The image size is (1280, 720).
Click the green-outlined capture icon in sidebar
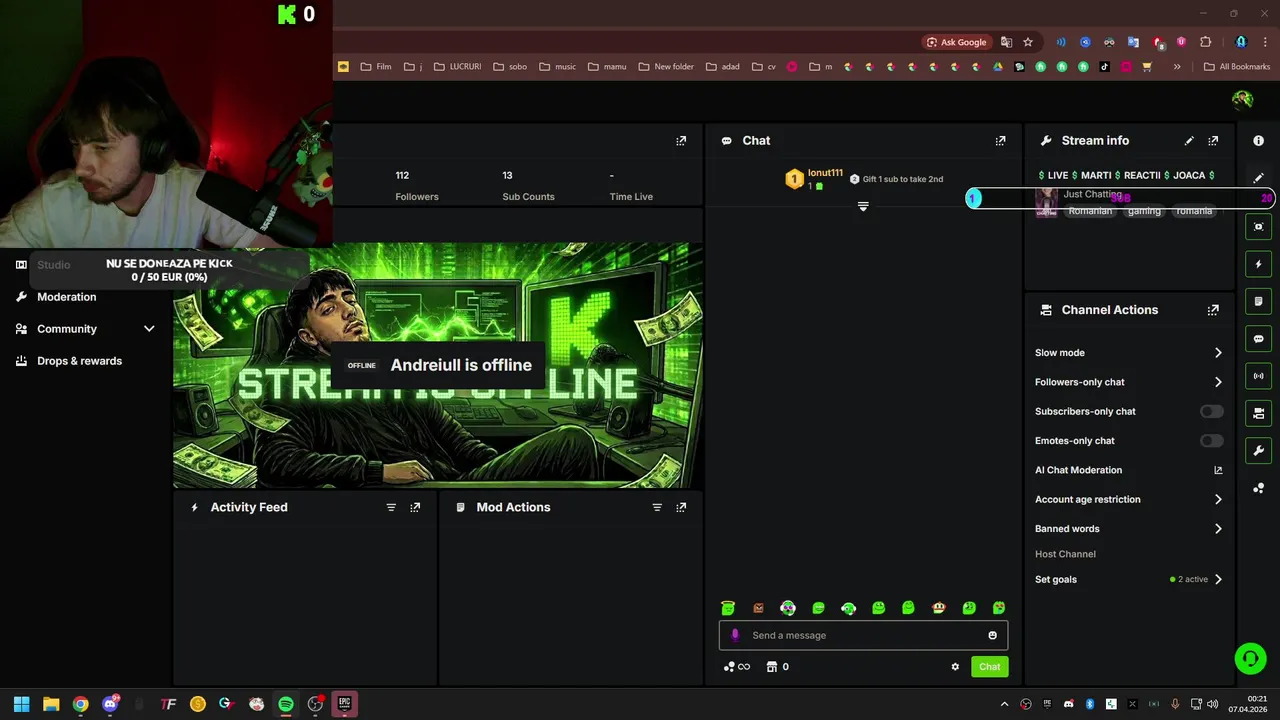1258,227
